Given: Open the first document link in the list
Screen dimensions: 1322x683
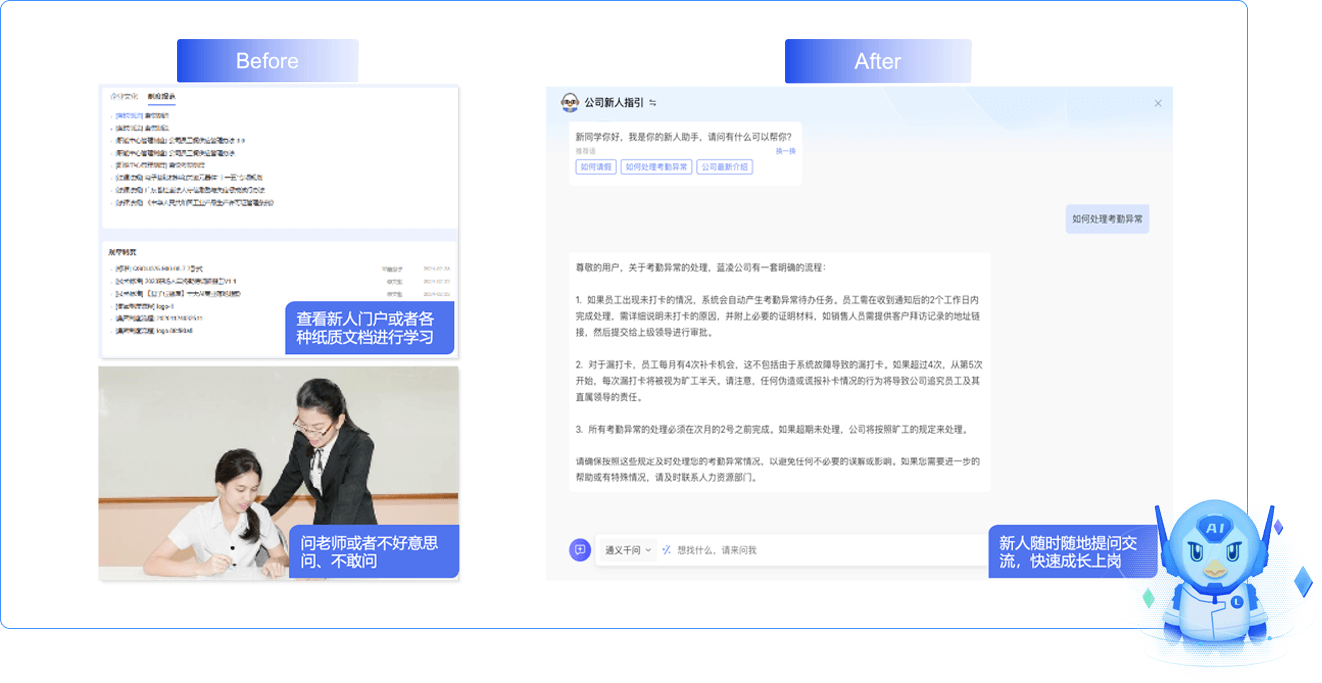Looking at the screenshot, I should (142, 116).
